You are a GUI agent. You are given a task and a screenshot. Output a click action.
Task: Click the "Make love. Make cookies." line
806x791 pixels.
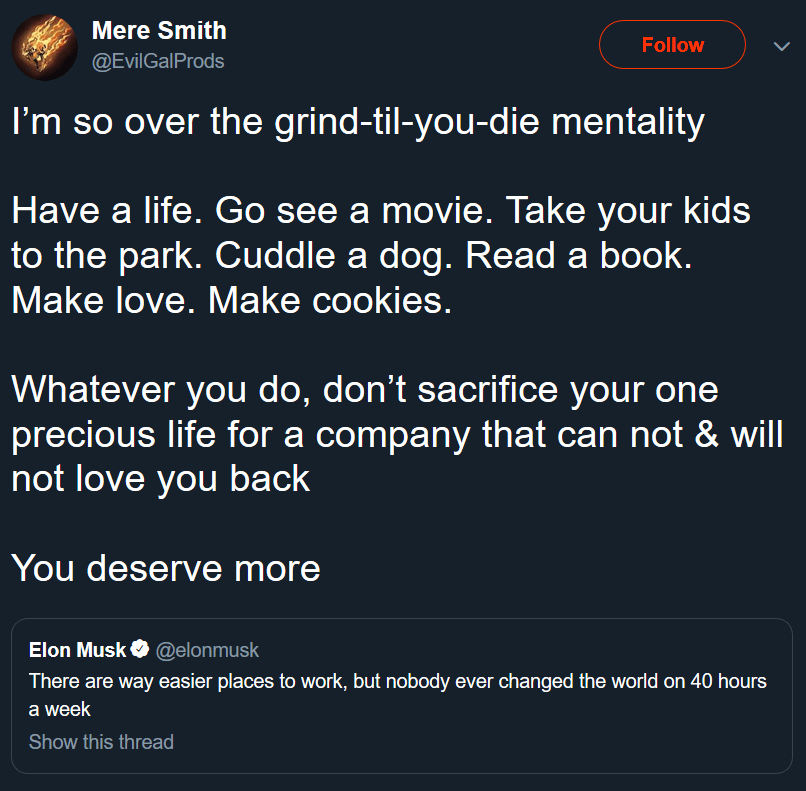click(232, 299)
